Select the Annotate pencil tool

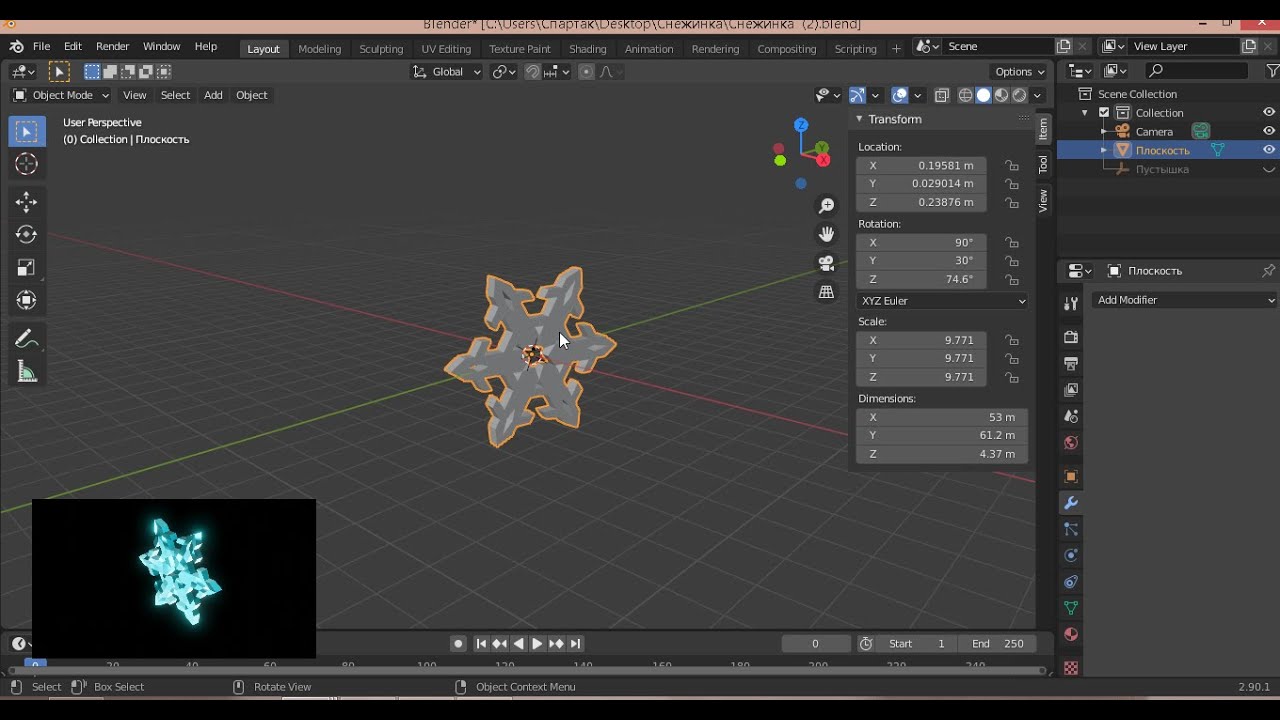click(27, 339)
